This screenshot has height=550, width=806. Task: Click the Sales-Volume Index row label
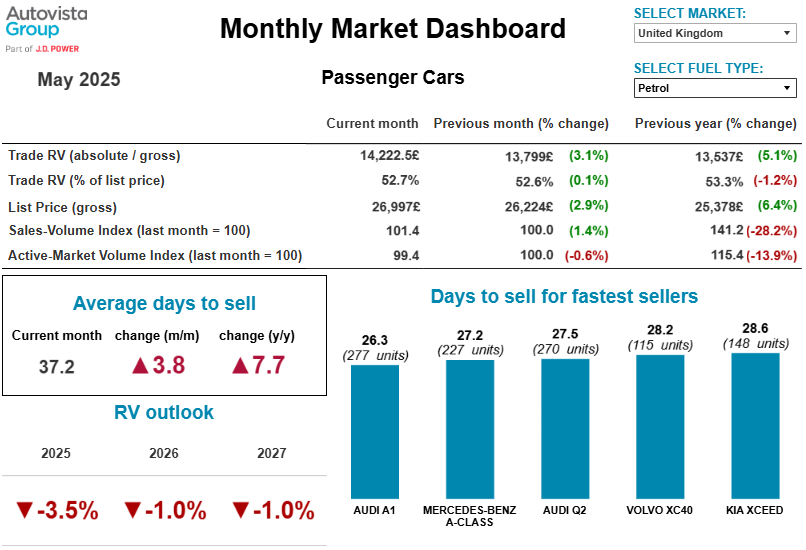(129, 231)
